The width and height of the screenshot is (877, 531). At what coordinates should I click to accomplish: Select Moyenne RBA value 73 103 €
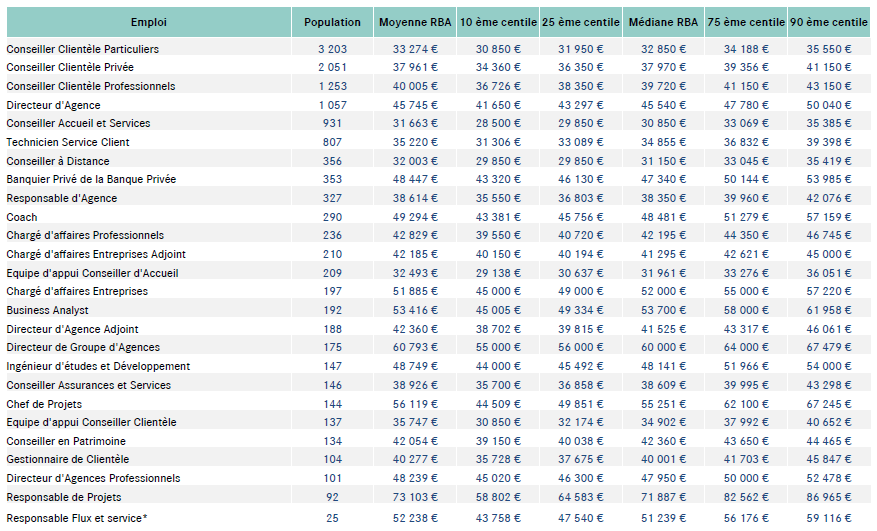pos(414,497)
